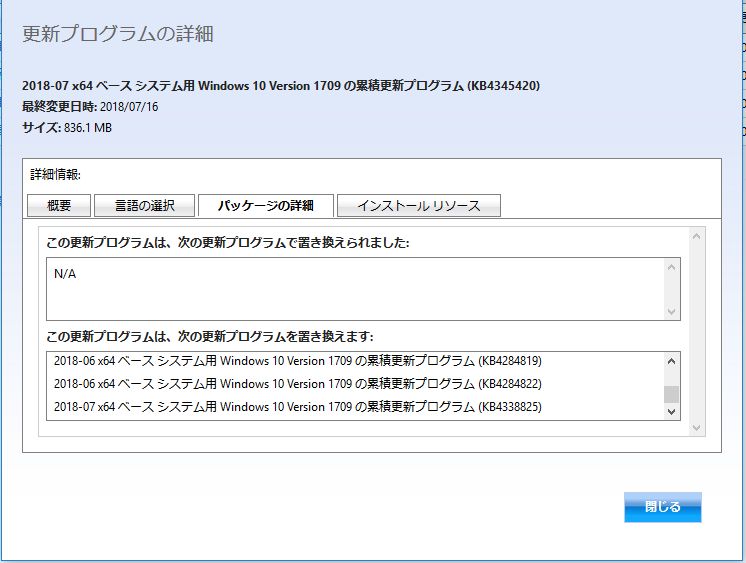Click the scrollbar thumb in superseded updates list
The height and width of the screenshot is (563, 746).
pos(671,394)
